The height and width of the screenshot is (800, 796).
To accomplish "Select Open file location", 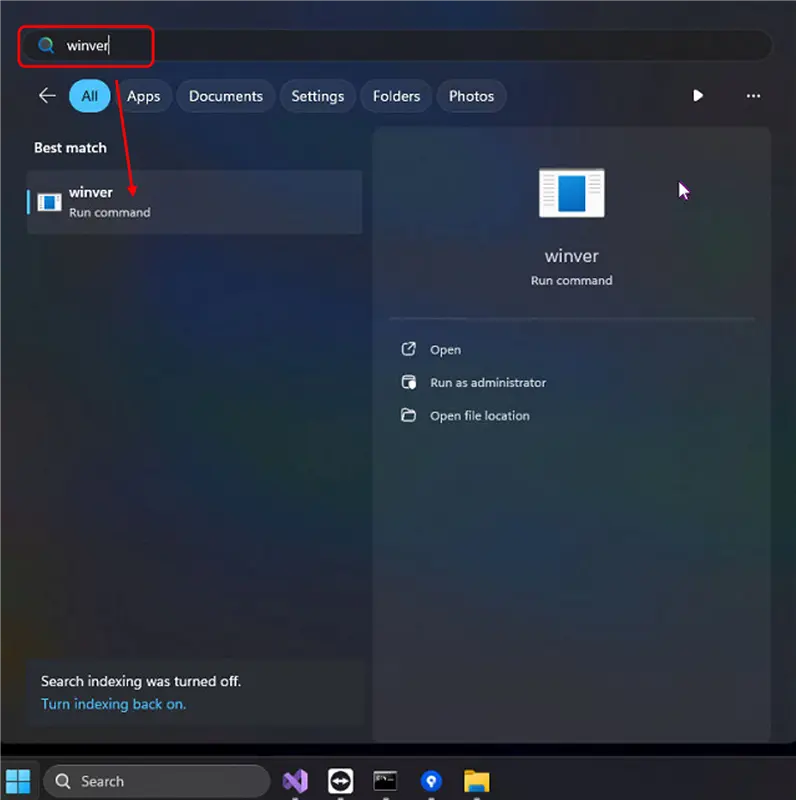I will [480, 416].
